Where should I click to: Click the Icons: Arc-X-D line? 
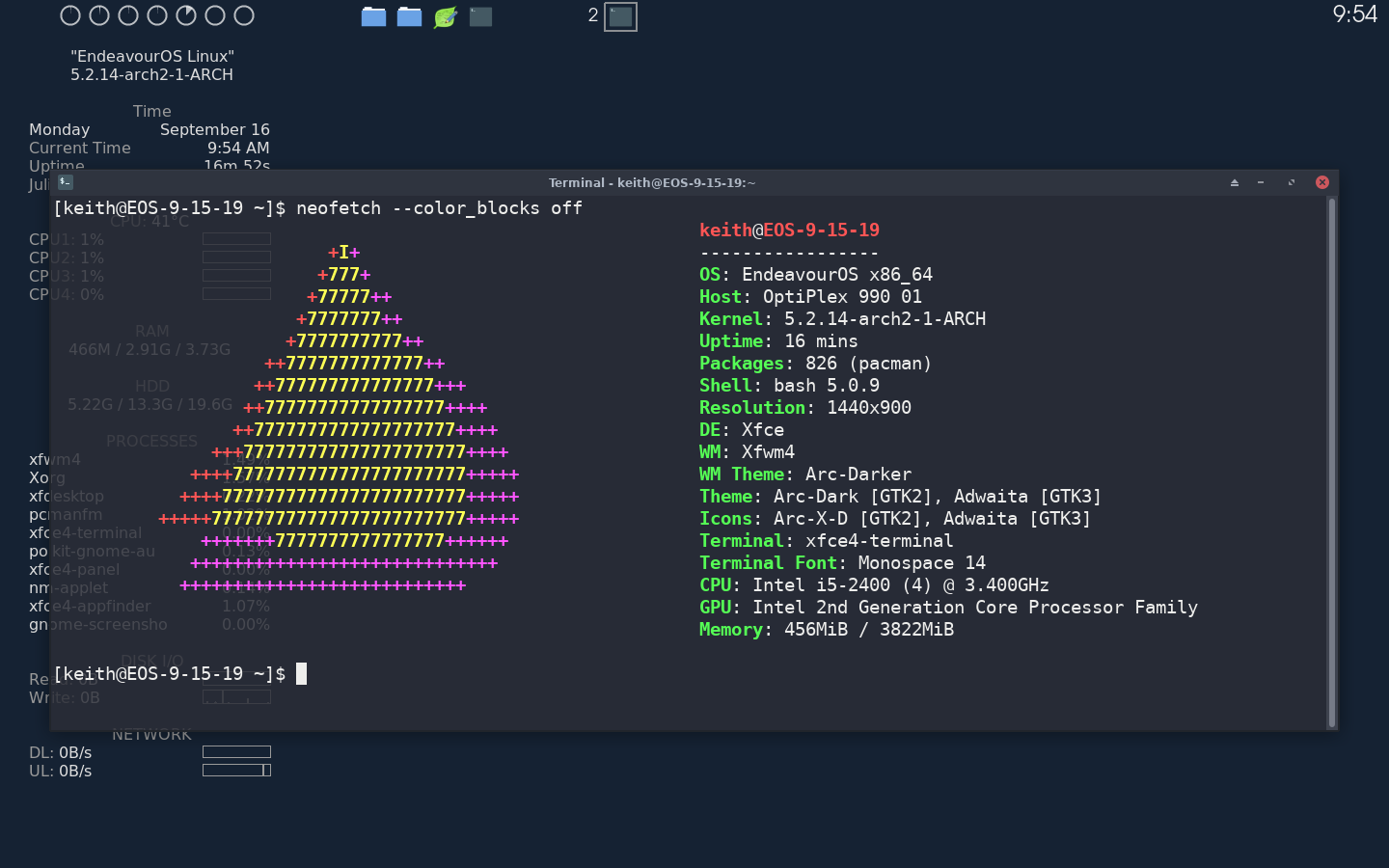(895, 519)
